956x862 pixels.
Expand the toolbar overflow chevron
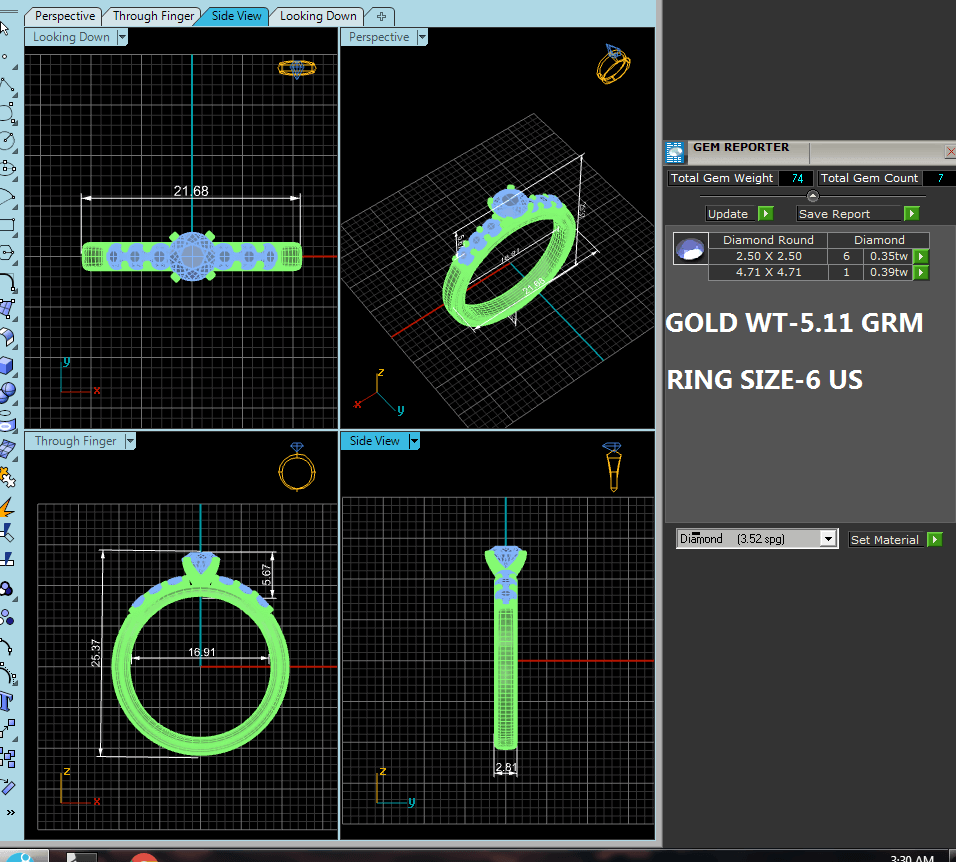(10, 813)
